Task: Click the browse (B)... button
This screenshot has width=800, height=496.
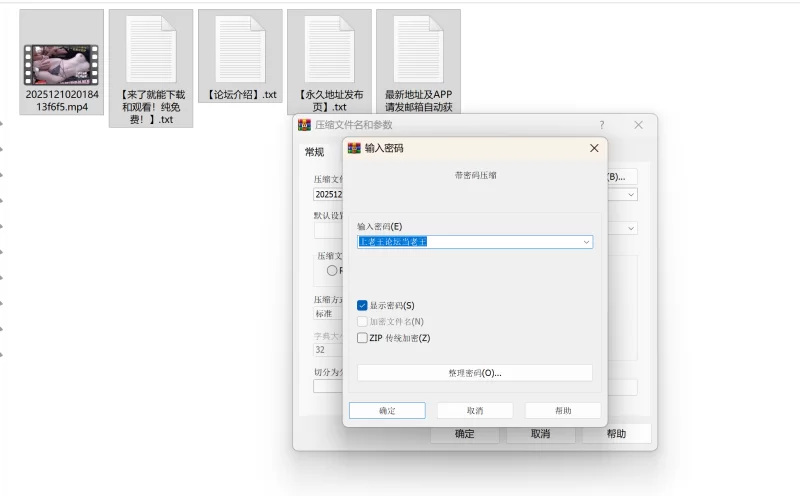Action: pos(622,177)
